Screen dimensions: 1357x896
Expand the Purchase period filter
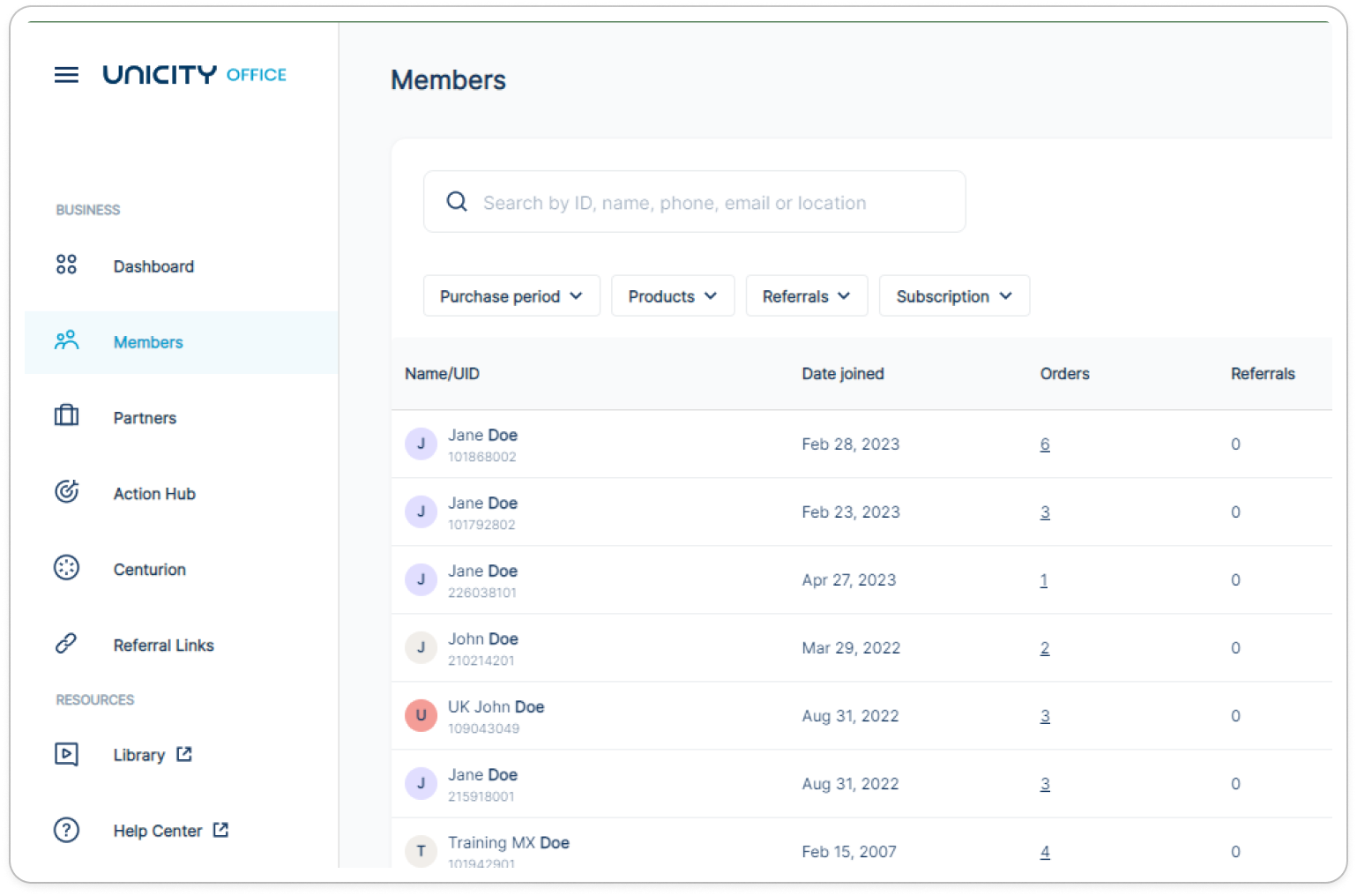pyautogui.click(x=511, y=296)
